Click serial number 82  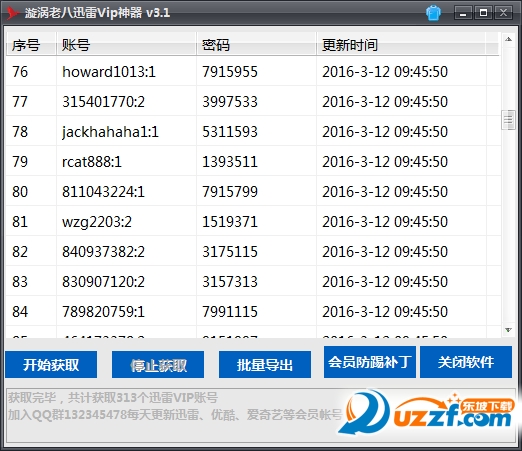point(20,252)
